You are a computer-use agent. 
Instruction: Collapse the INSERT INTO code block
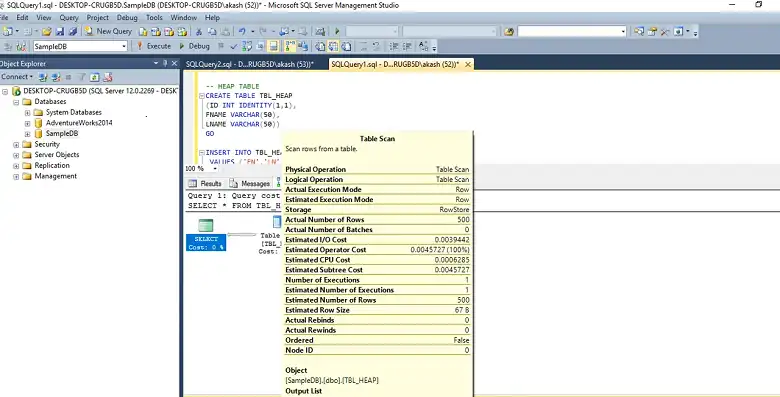tap(201, 153)
